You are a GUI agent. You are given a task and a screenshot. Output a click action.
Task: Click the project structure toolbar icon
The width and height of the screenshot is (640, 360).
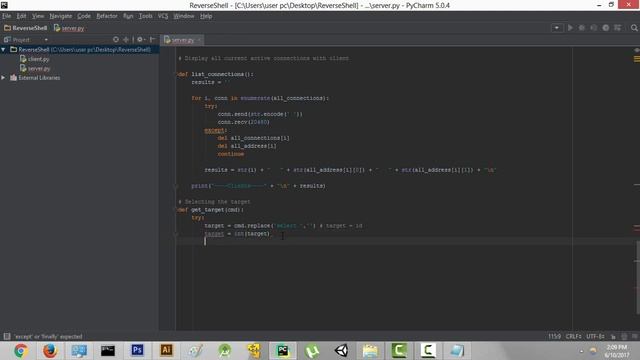(618, 28)
